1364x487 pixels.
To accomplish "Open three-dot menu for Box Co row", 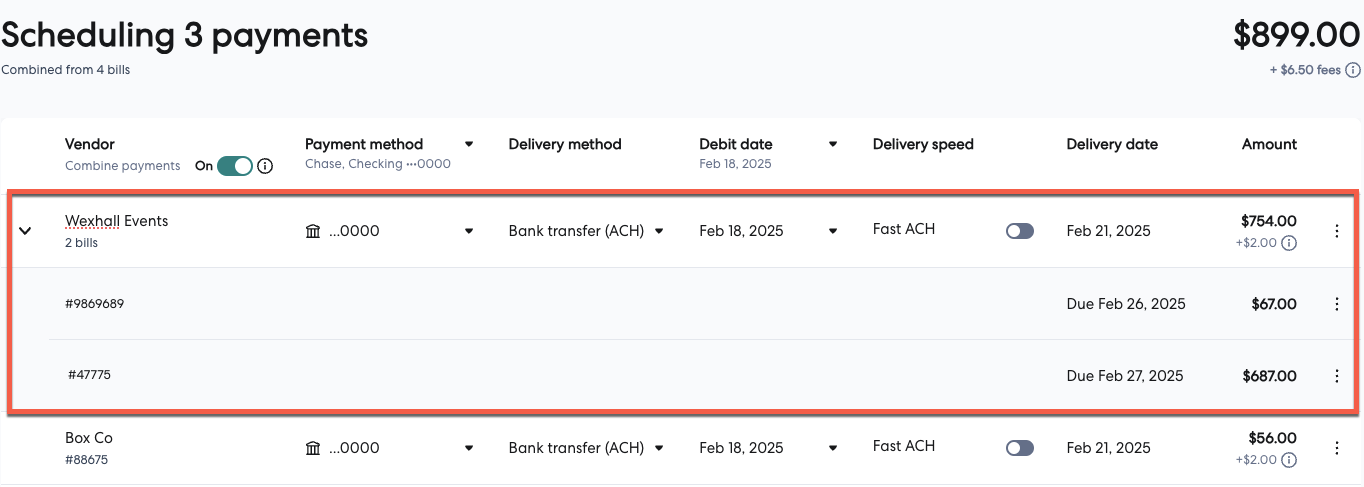I will [x=1337, y=448].
